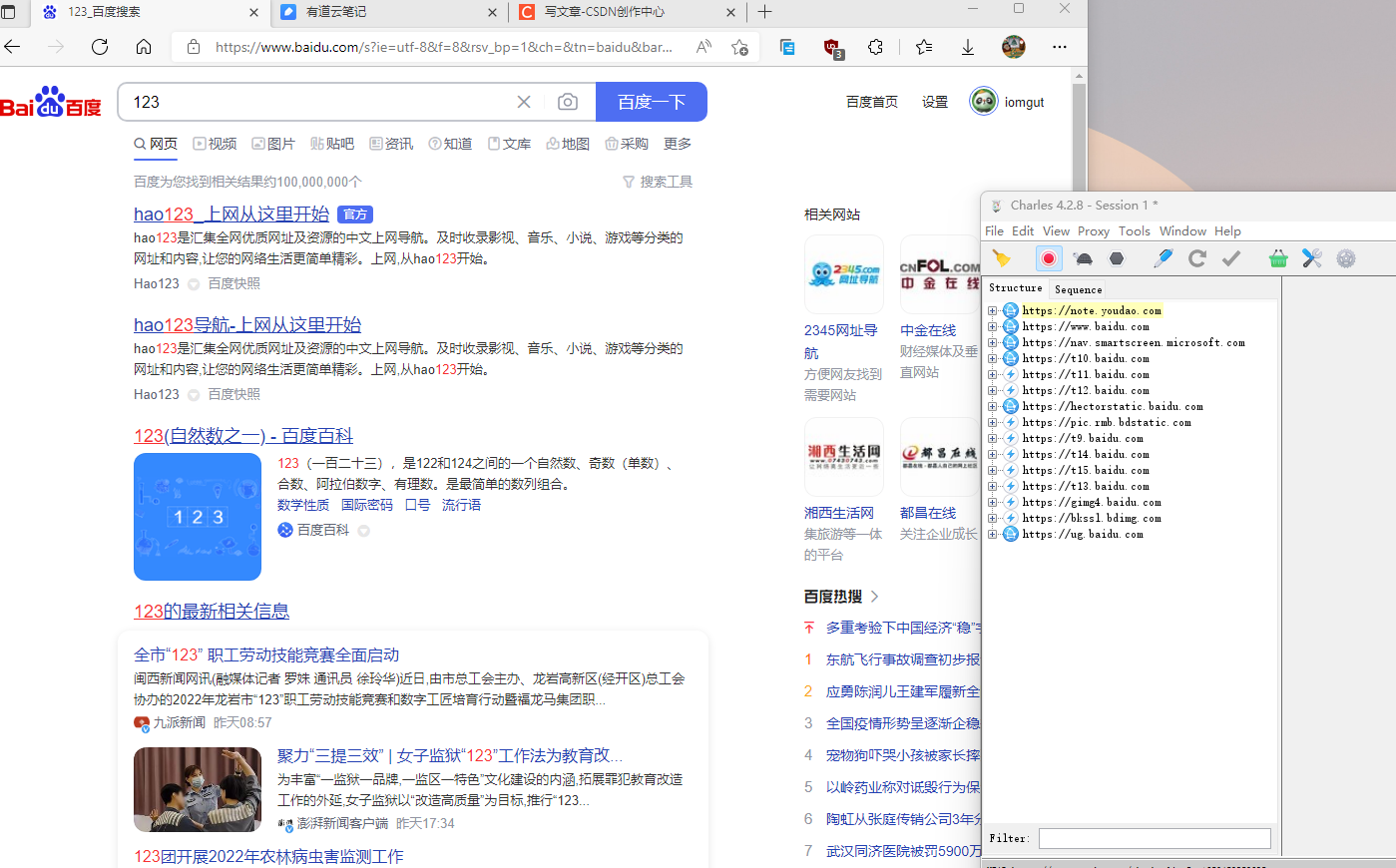The height and width of the screenshot is (868, 1396).
Task: Open the hao123_上网从这里开始 result
Action: pos(232,214)
